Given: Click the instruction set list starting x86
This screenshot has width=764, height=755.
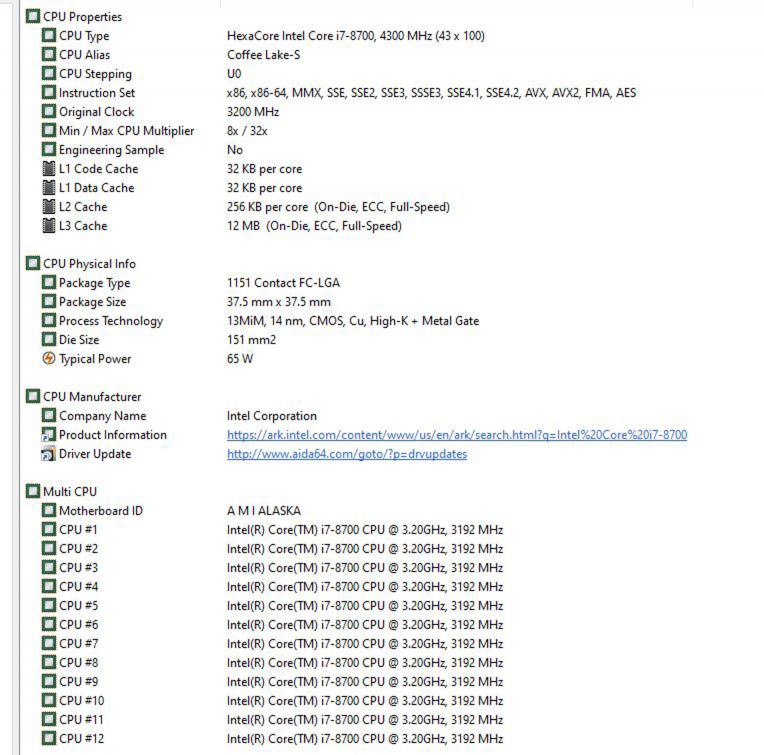Looking at the screenshot, I should tap(431, 93).
